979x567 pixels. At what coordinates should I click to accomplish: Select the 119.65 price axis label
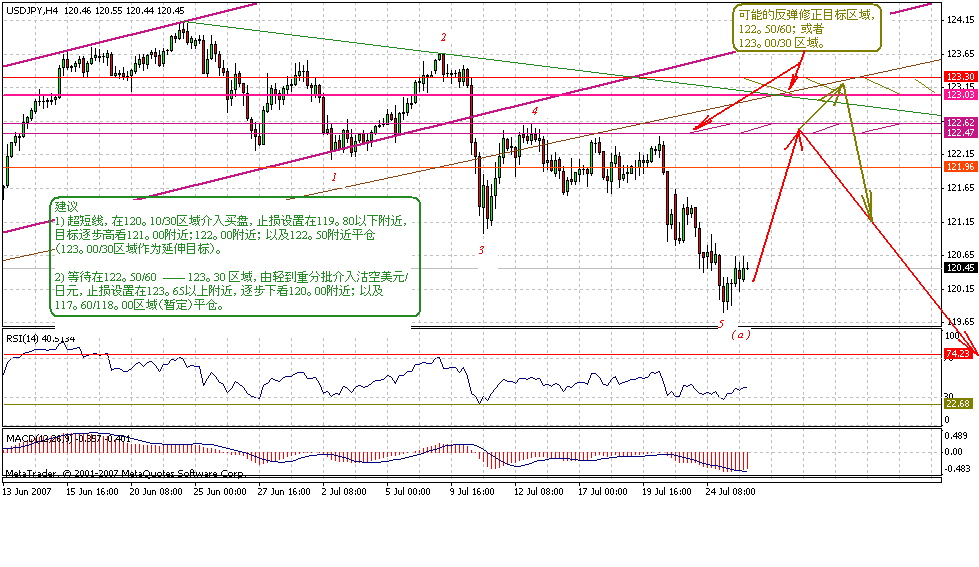pyautogui.click(x=960, y=322)
